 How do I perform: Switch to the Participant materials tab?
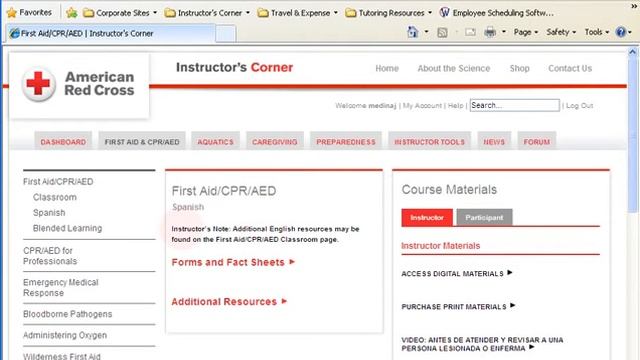coord(484,218)
